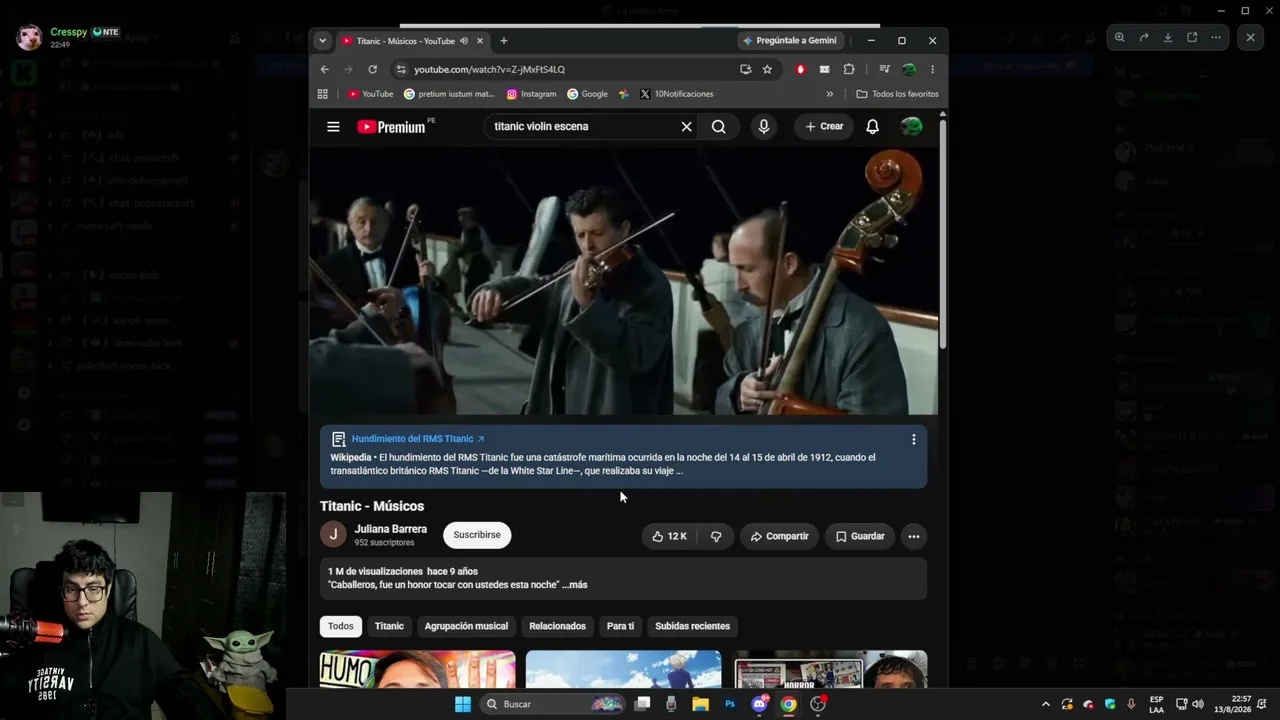Open the Google bookmark
This screenshot has height=720, width=1280.
point(587,94)
